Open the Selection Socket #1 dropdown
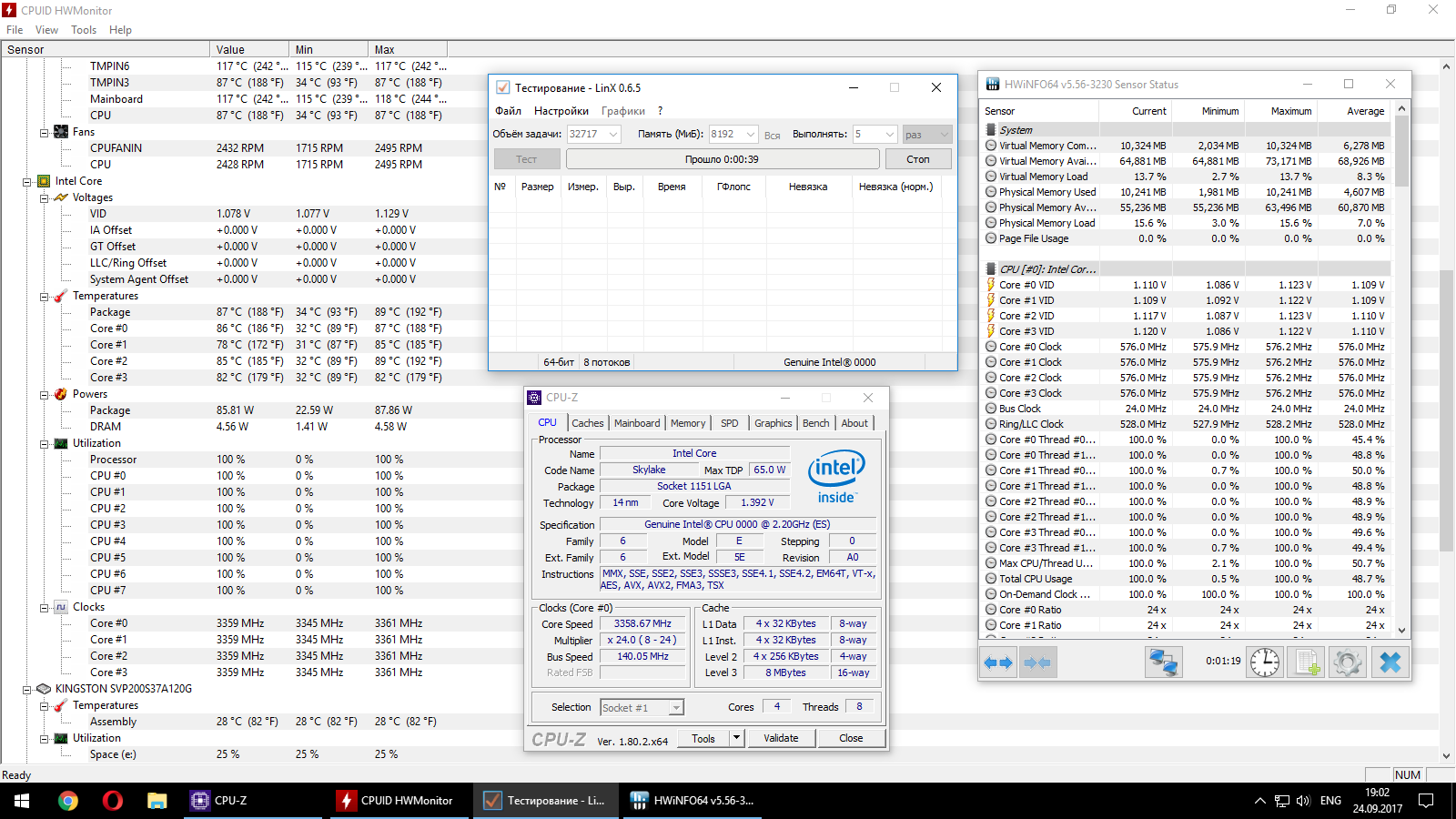 (676, 707)
